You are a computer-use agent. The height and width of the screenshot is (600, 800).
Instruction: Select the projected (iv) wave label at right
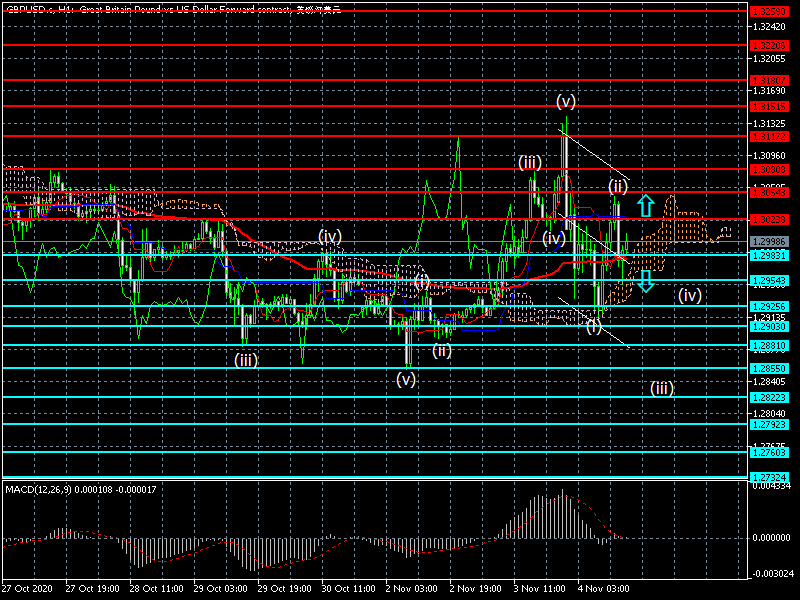(x=690, y=295)
